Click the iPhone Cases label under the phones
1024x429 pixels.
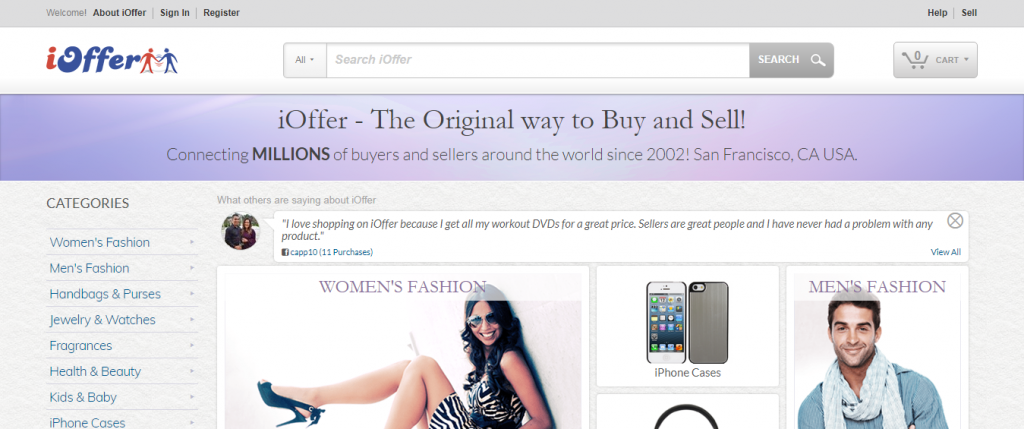tap(687, 373)
